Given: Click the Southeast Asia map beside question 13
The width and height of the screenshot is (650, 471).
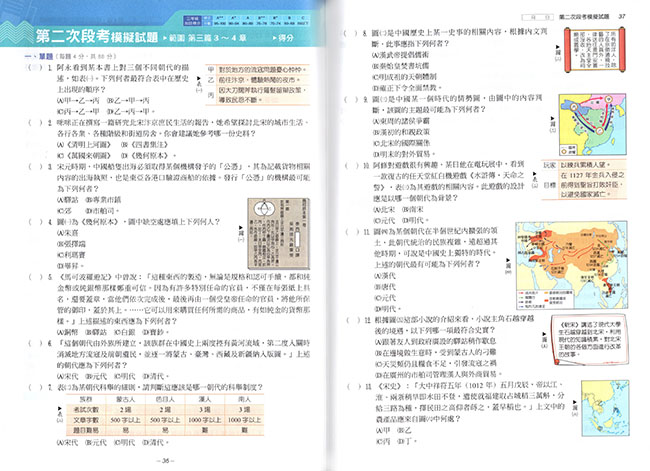Looking at the screenshot, I should [x=604, y=408].
